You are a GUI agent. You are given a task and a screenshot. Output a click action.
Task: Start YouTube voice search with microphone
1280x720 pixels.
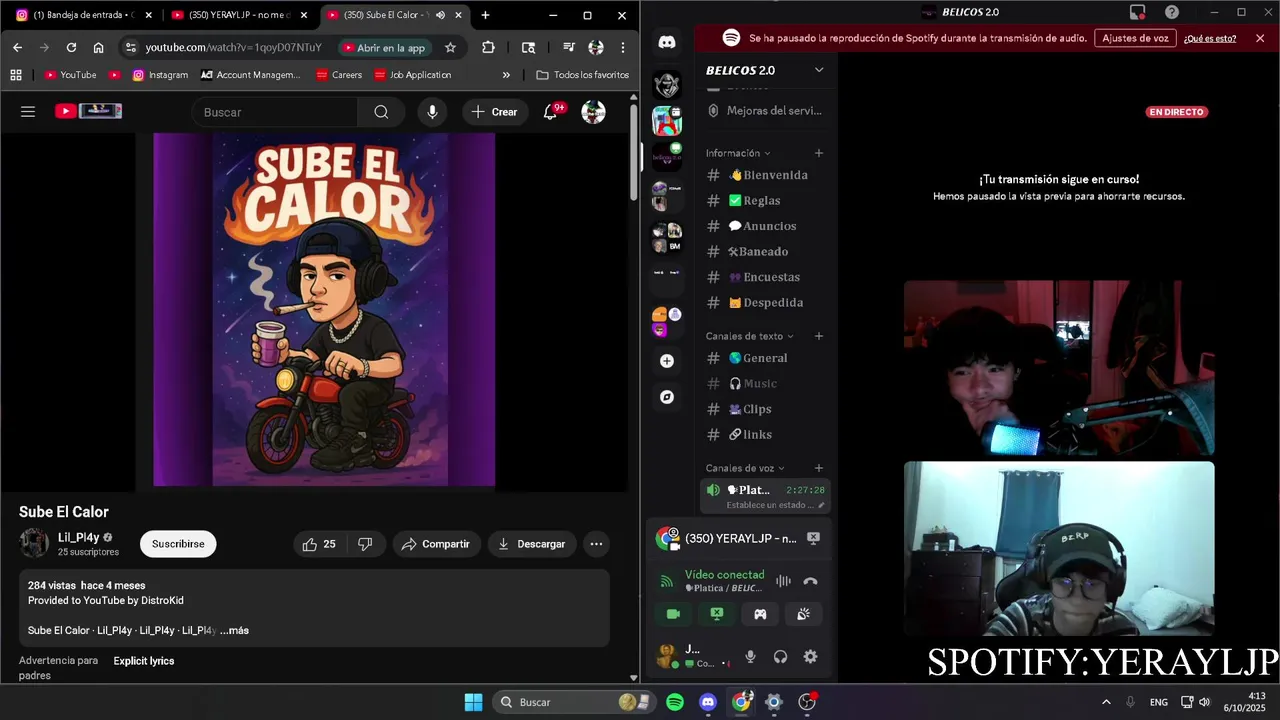[432, 112]
